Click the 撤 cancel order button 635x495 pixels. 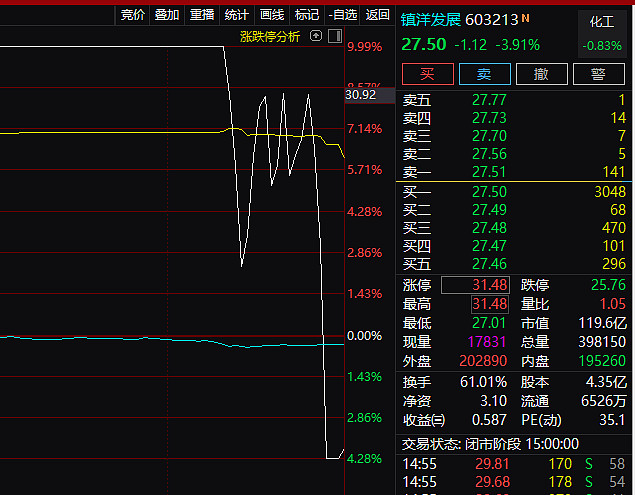542,74
